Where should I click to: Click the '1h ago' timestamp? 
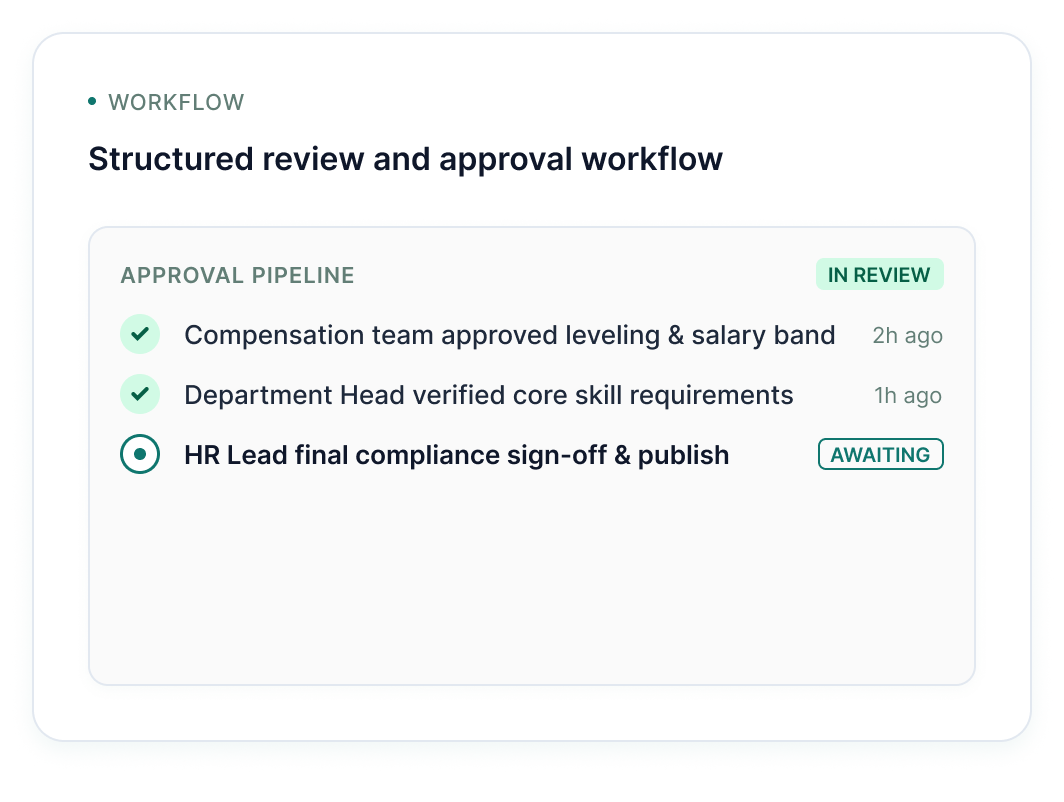(x=908, y=395)
